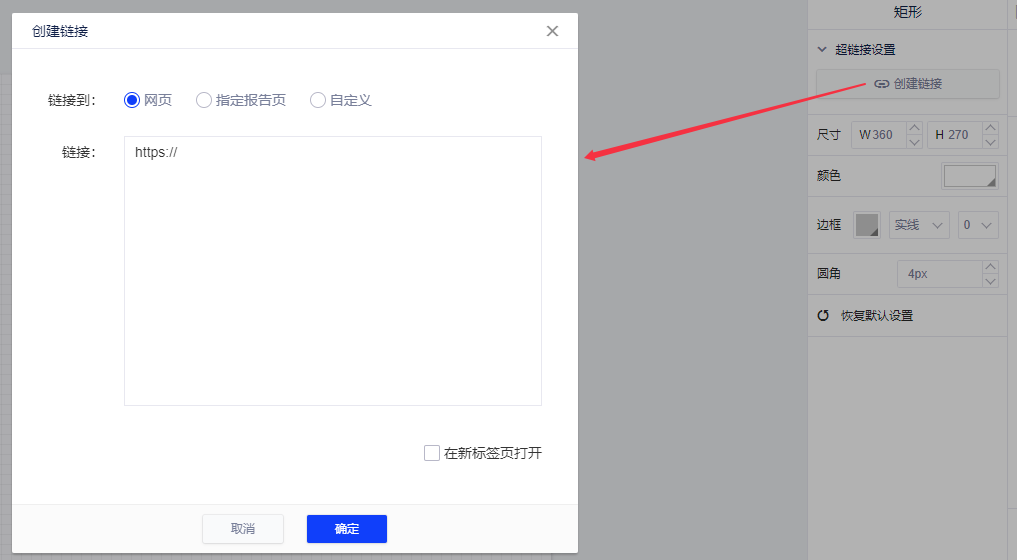Increase the 圆角 radius value
This screenshot has height=560, width=1017.
tap(990, 267)
